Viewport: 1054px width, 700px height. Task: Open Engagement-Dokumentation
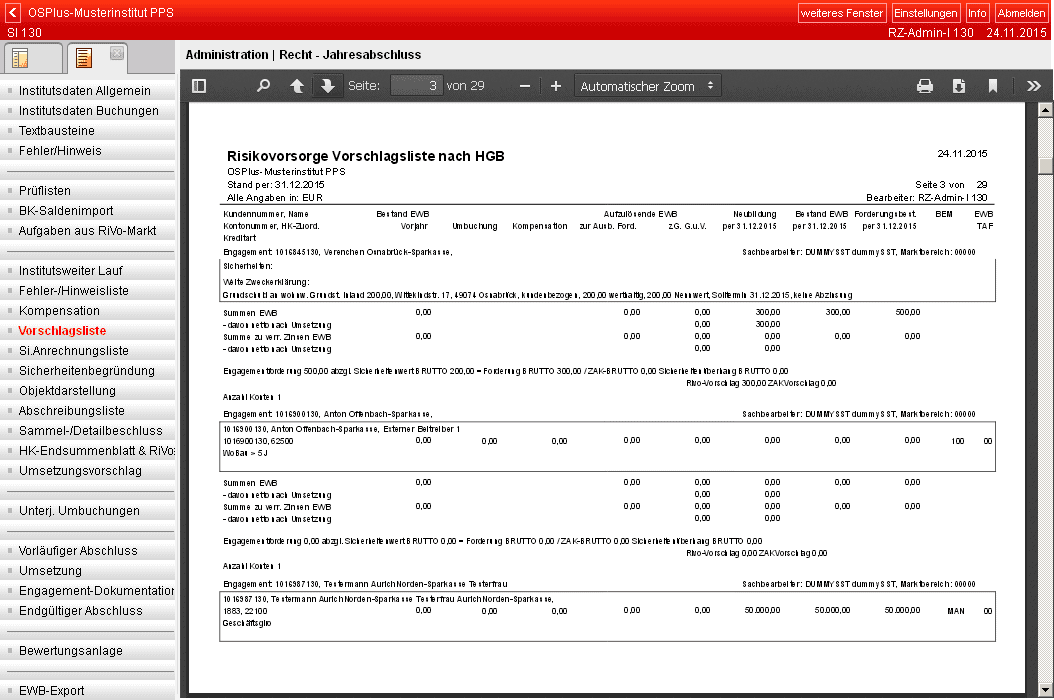[x=87, y=591]
